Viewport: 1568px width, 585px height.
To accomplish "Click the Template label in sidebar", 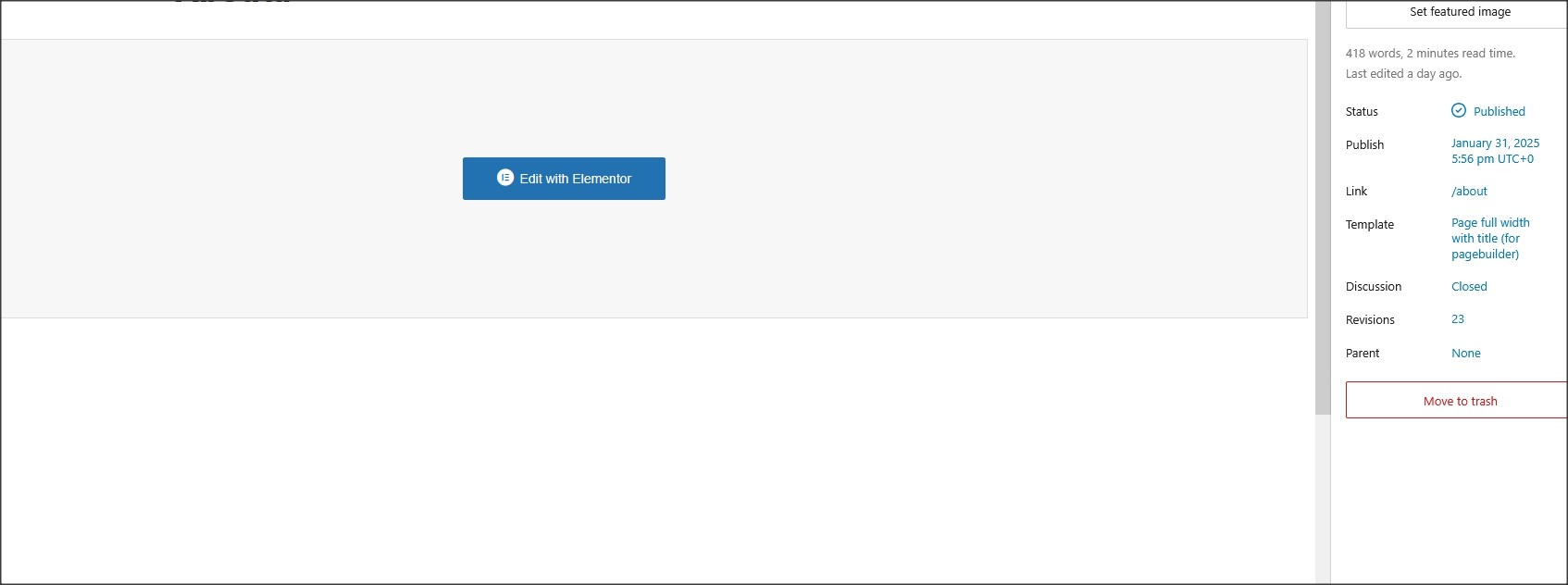I will pyautogui.click(x=1369, y=225).
